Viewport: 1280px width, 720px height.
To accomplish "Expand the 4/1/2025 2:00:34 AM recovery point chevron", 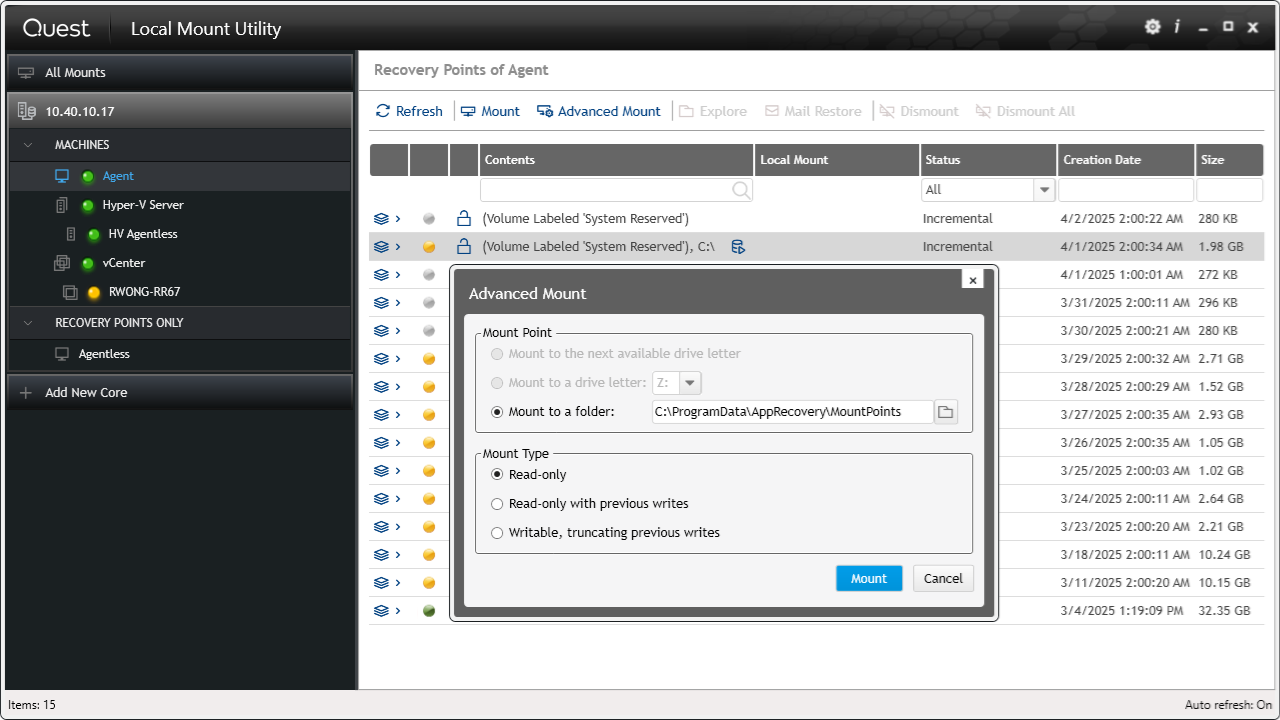I will pos(398,247).
